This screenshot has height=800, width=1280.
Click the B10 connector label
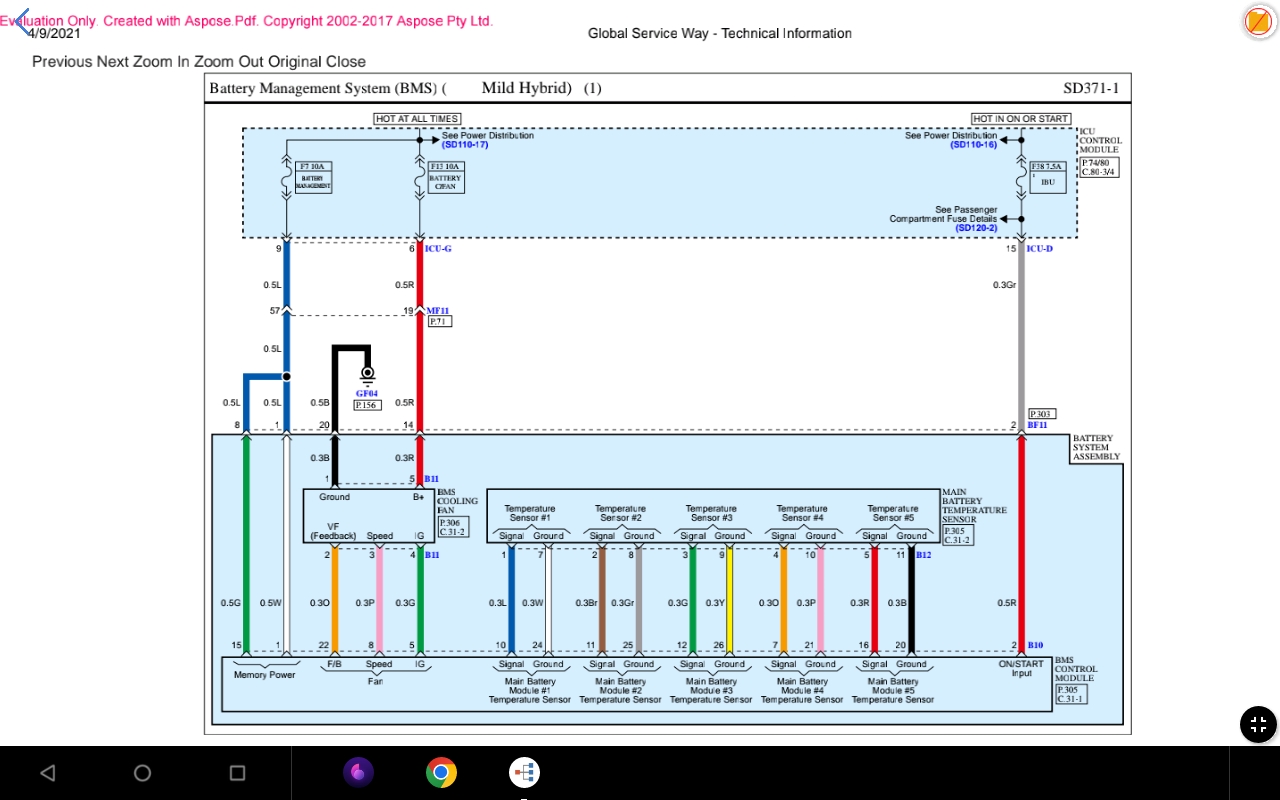(1035, 646)
